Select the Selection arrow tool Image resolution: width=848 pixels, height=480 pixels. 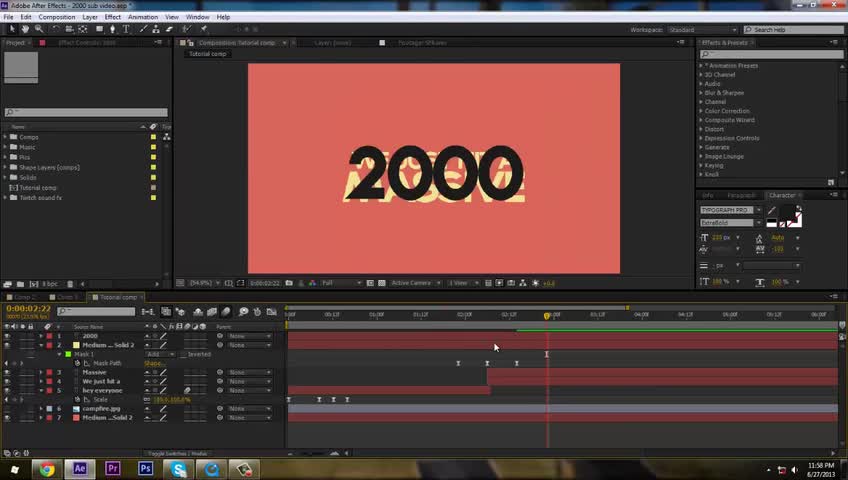[x=12, y=29]
